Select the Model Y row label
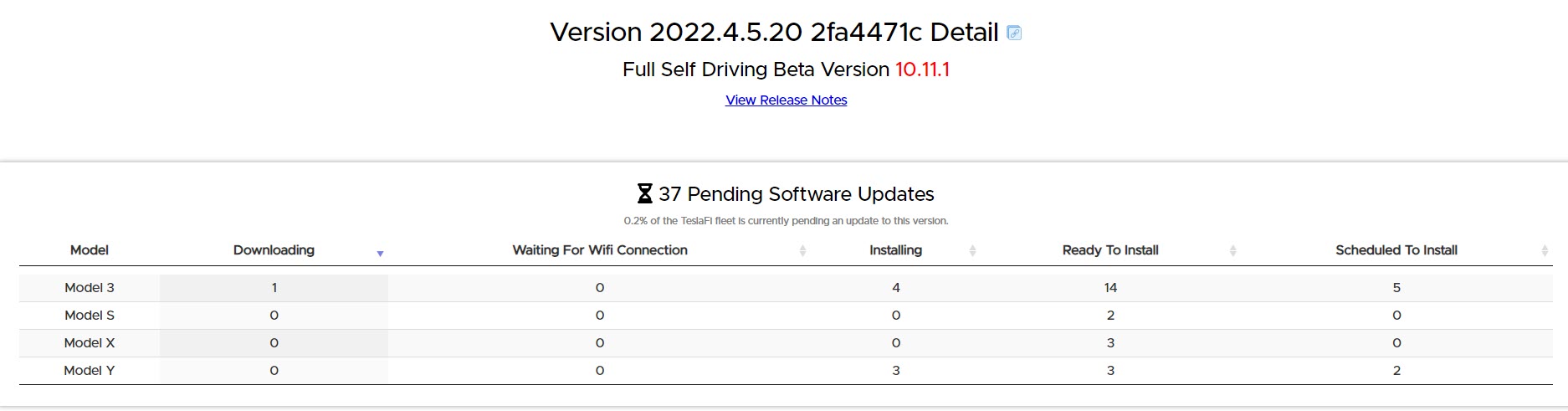Screen dimensions: 1568x411 [90, 370]
